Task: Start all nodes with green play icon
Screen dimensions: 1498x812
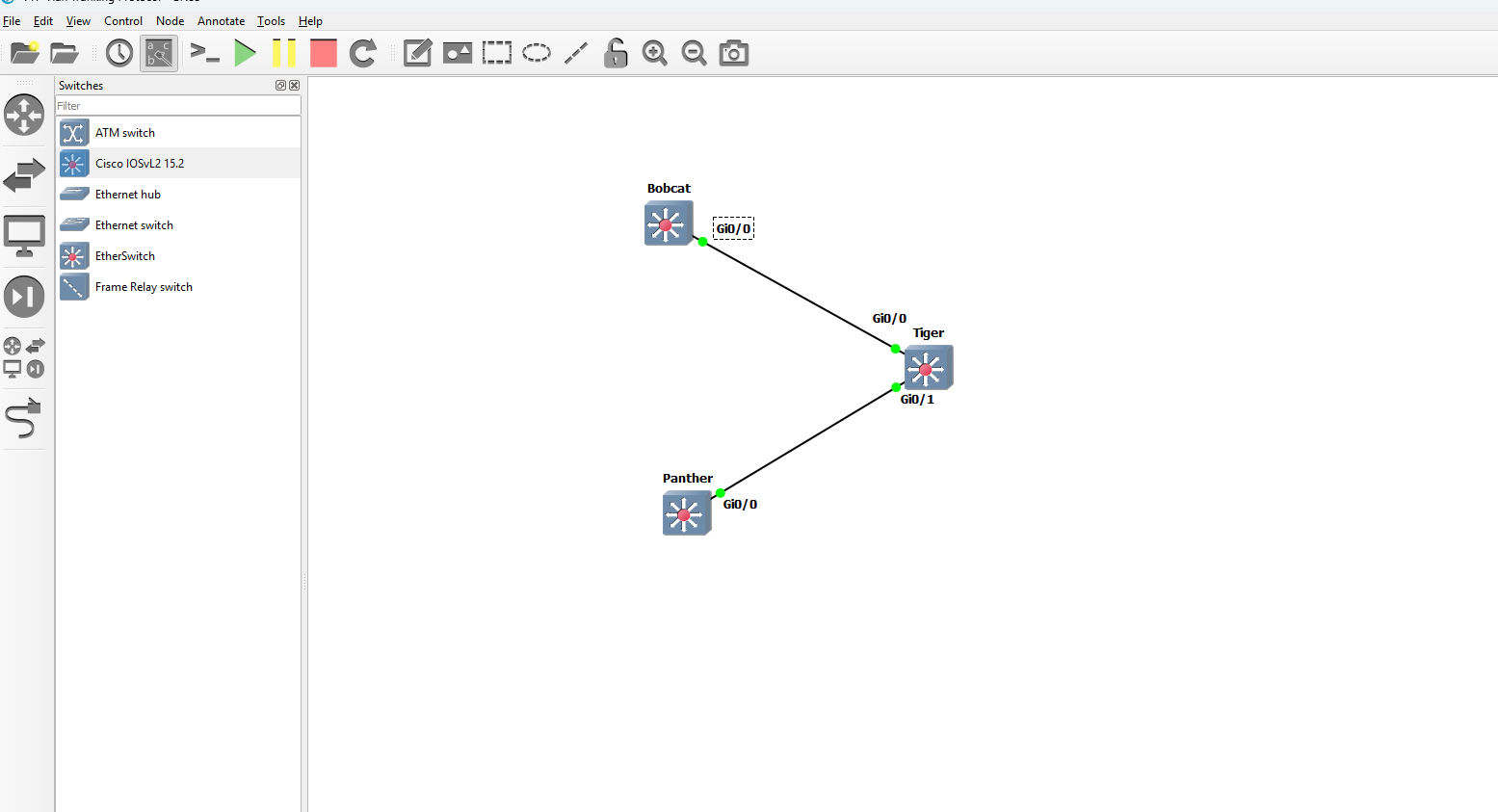Action: pos(246,53)
